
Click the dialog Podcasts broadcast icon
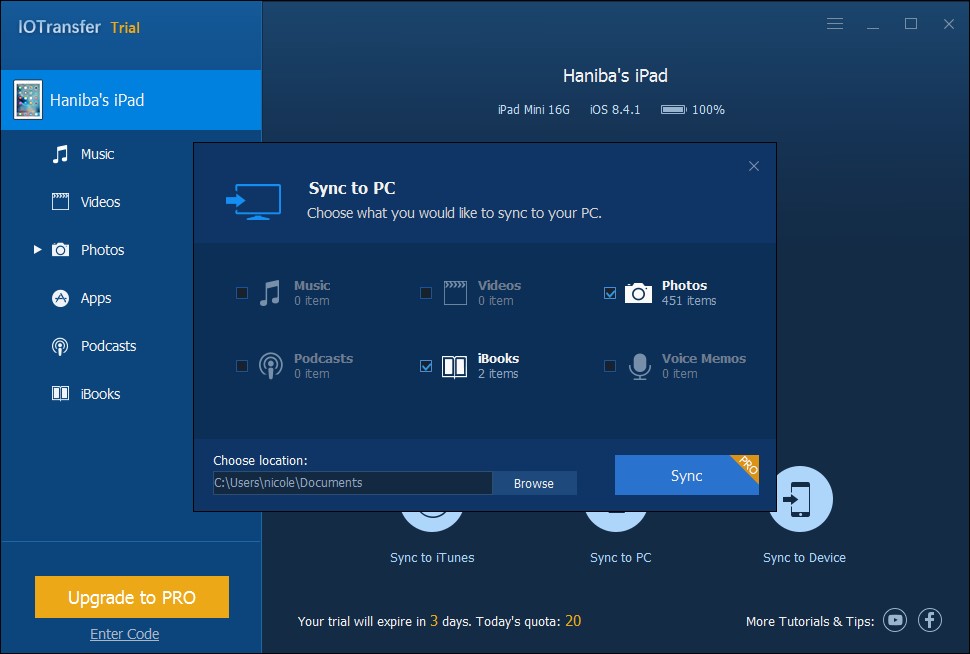pyautogui.click(x=270, y=366)
